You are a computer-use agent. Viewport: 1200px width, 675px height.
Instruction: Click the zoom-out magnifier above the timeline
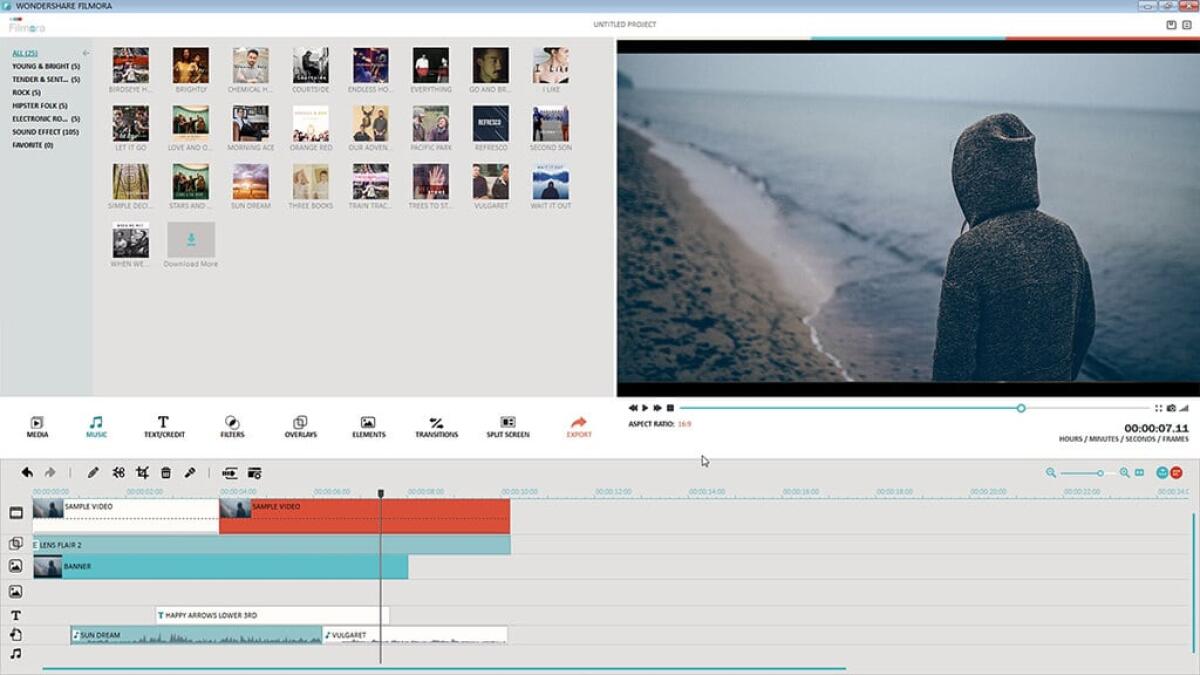[x=1050, y=472]
